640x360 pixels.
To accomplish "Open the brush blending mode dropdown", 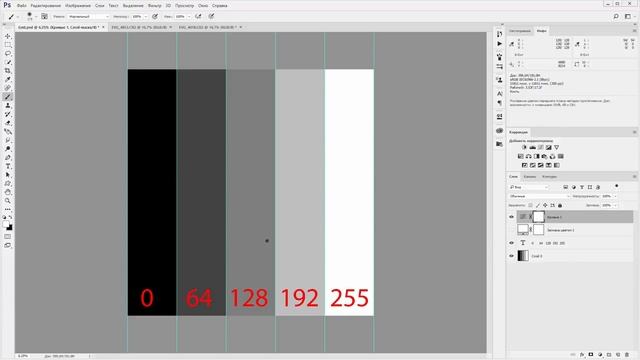I will pyautogui.click(x=88, y=17).
